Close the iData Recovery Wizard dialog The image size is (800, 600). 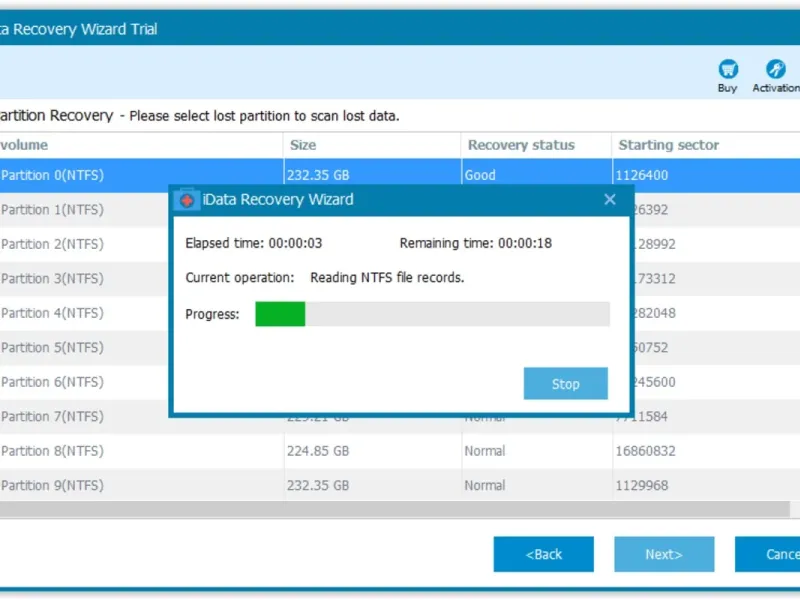610,199
